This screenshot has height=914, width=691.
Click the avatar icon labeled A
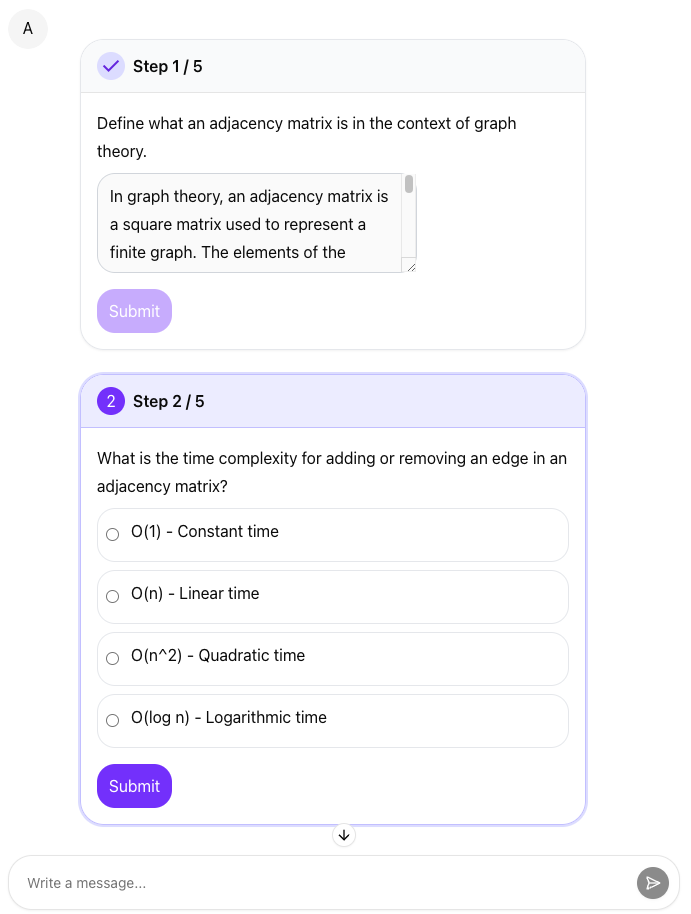coord(28,29)
